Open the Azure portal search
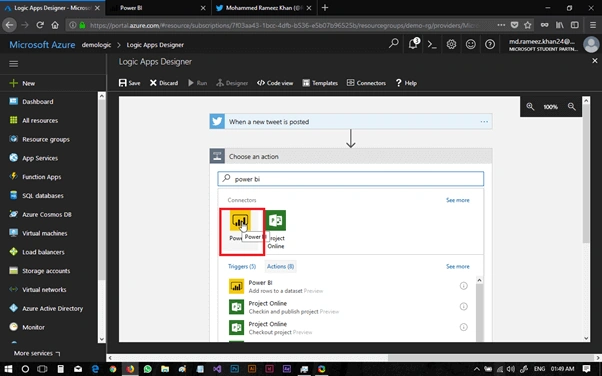The image size is (602, 376). [394, 44]
